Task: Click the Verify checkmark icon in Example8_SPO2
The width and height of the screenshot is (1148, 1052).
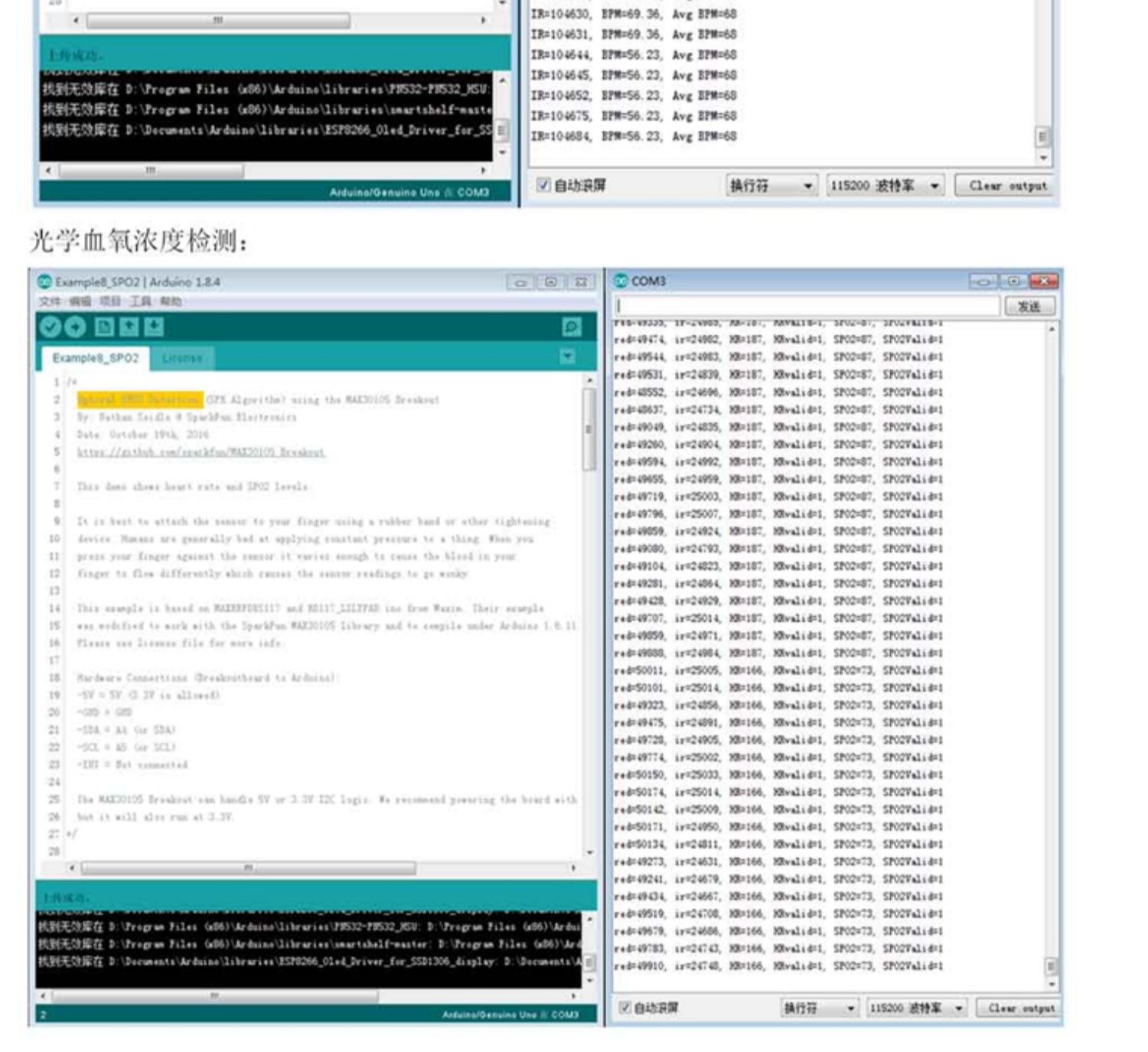Action: click(x=51, y=327)
